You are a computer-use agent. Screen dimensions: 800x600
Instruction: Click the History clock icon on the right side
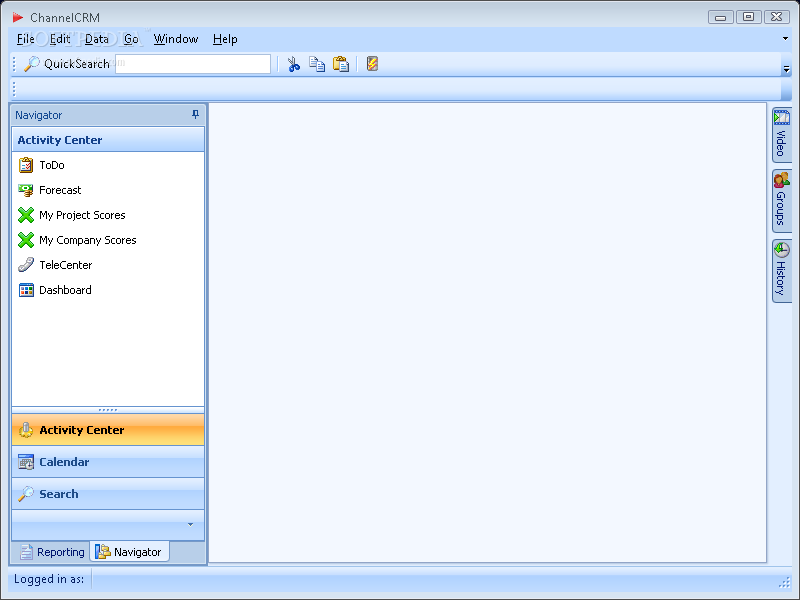click(x=781, y=250)
